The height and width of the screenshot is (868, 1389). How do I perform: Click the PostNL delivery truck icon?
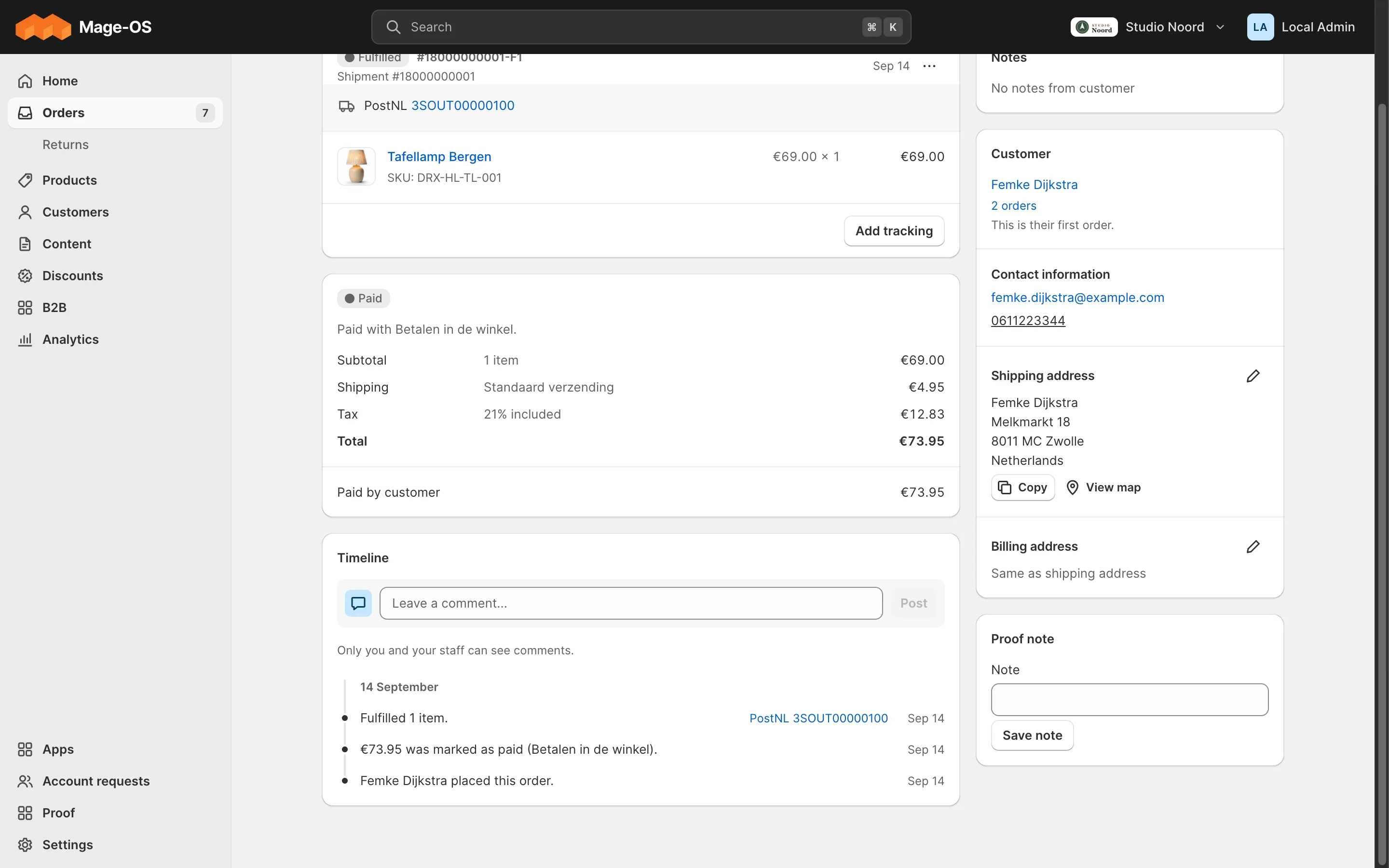click(x=347, y=106)
